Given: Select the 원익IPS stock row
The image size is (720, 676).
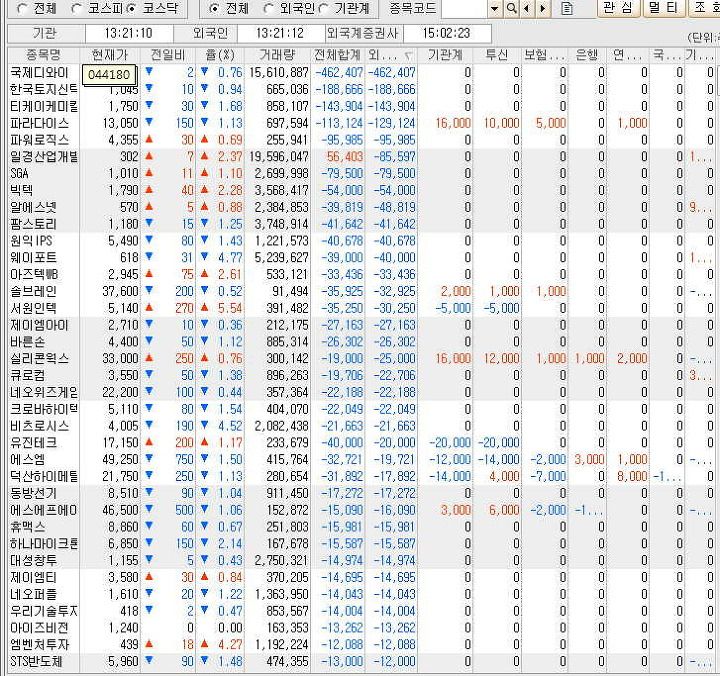Looking at the screenshot, I should click(360, 241).
